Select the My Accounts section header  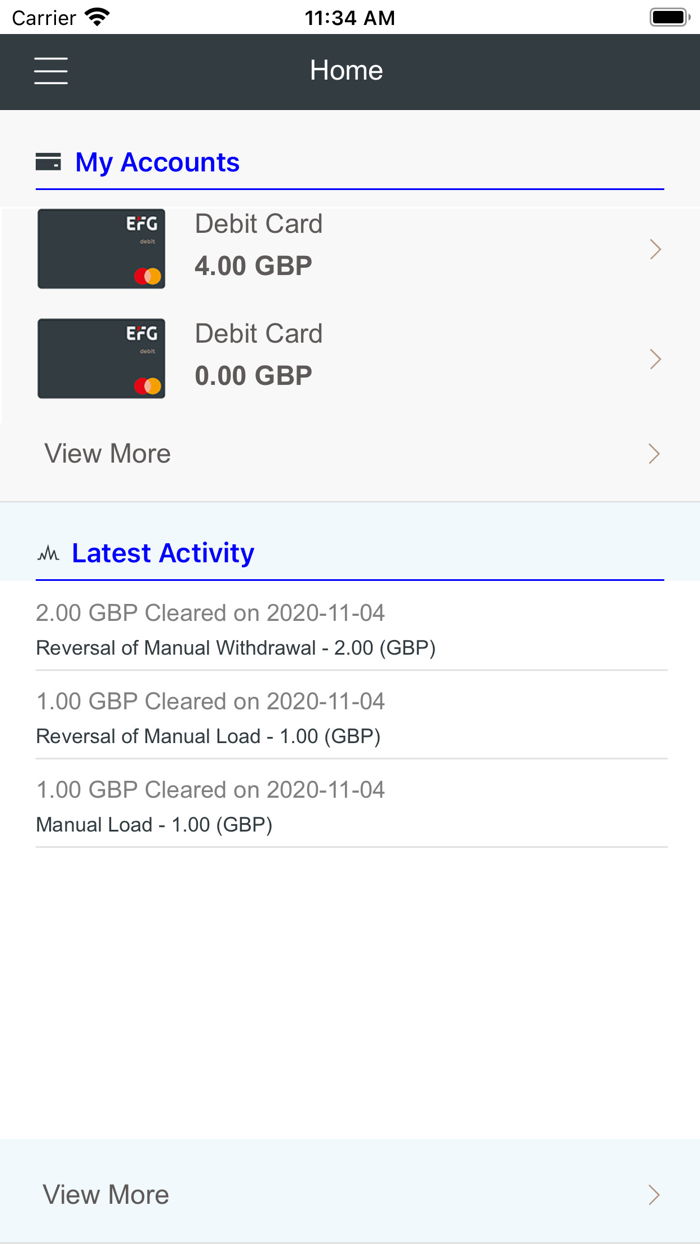tap(156, 161)
